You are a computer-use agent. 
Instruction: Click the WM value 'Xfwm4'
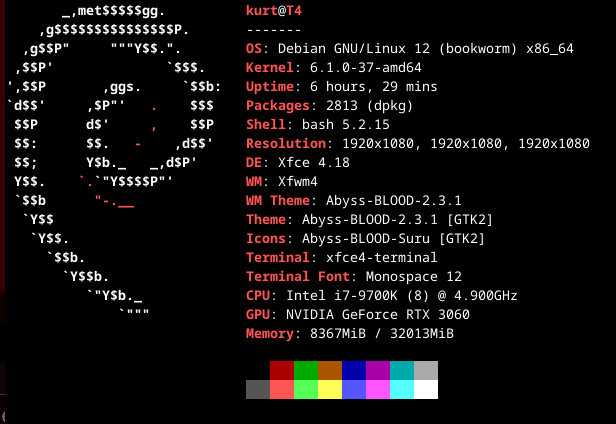pos(298,182)
